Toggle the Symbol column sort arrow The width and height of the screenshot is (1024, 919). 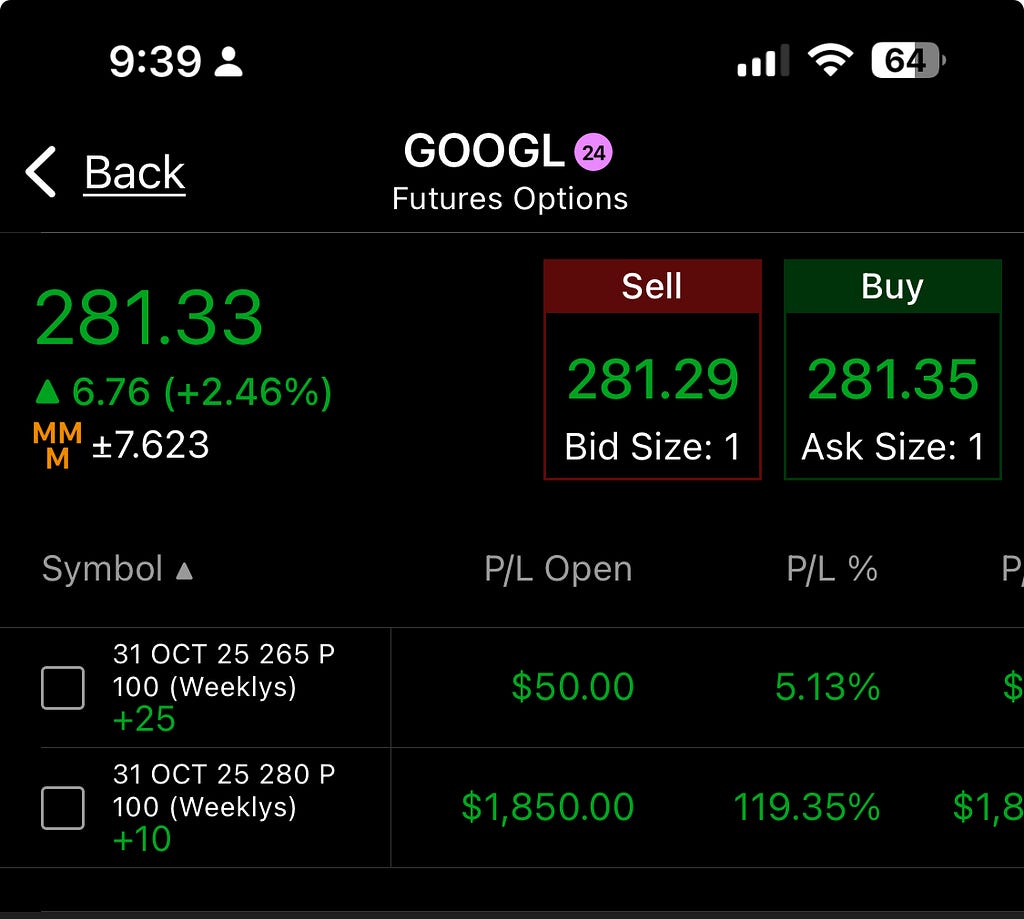point(184,571)
